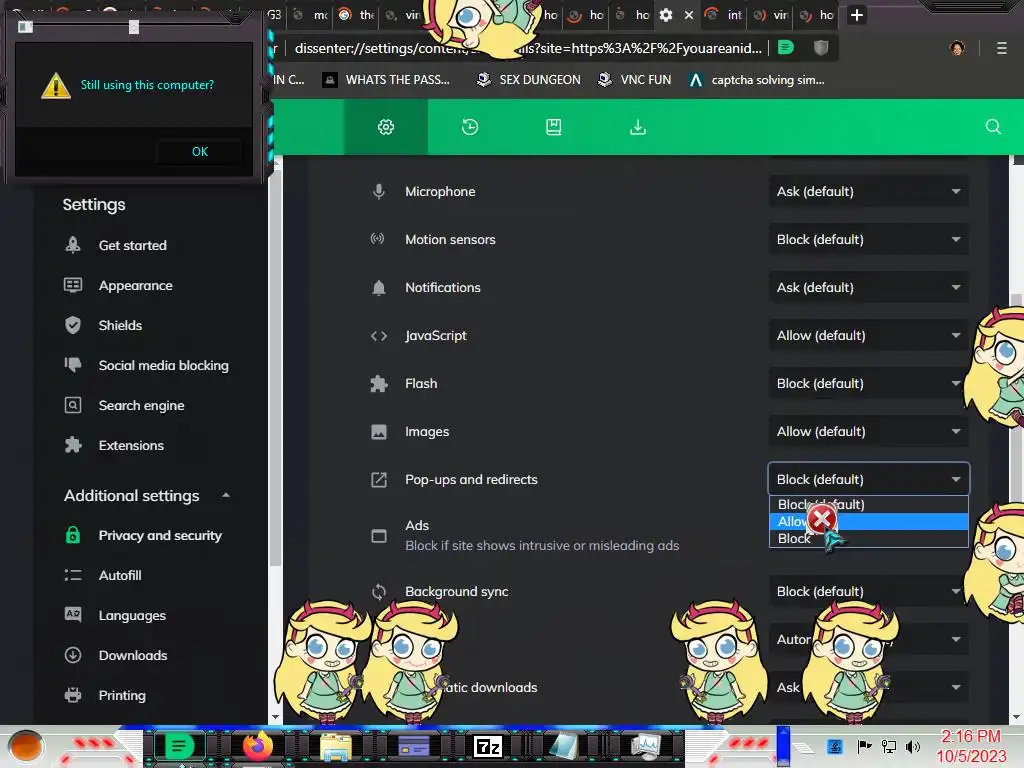Click the search magnifier in green toolbar

tap(993, 127)
